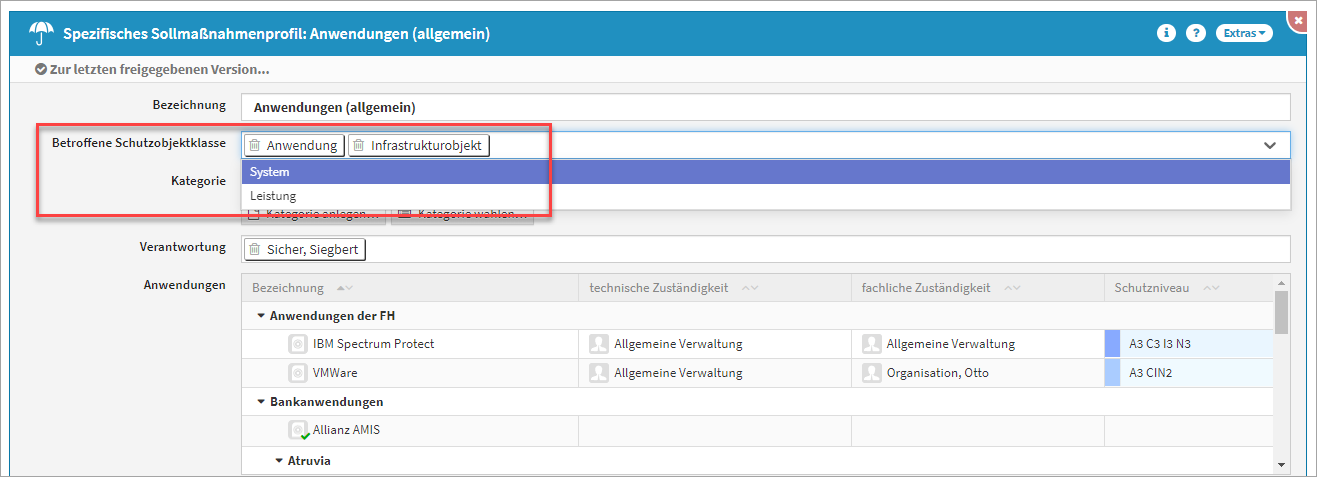Click into the Bezeichnung text field
The image size is (1317, 477).
click(x=765, y=107)
